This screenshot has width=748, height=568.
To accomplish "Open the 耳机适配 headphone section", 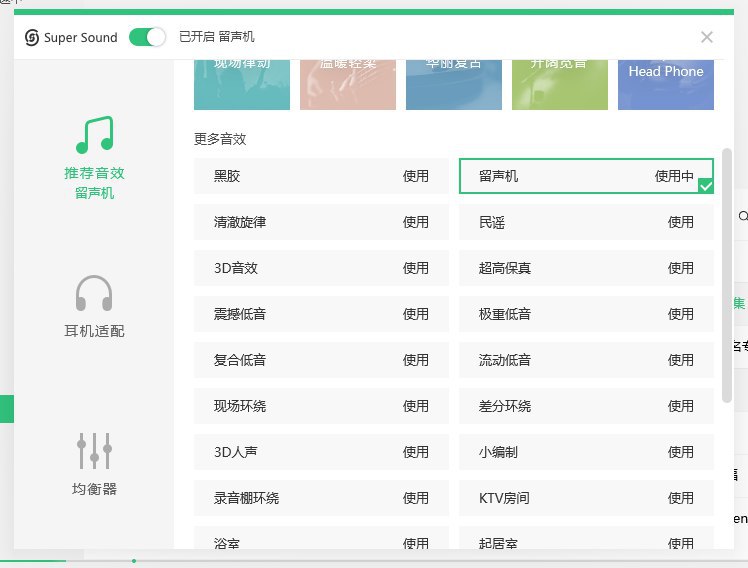I will point(94,307).
